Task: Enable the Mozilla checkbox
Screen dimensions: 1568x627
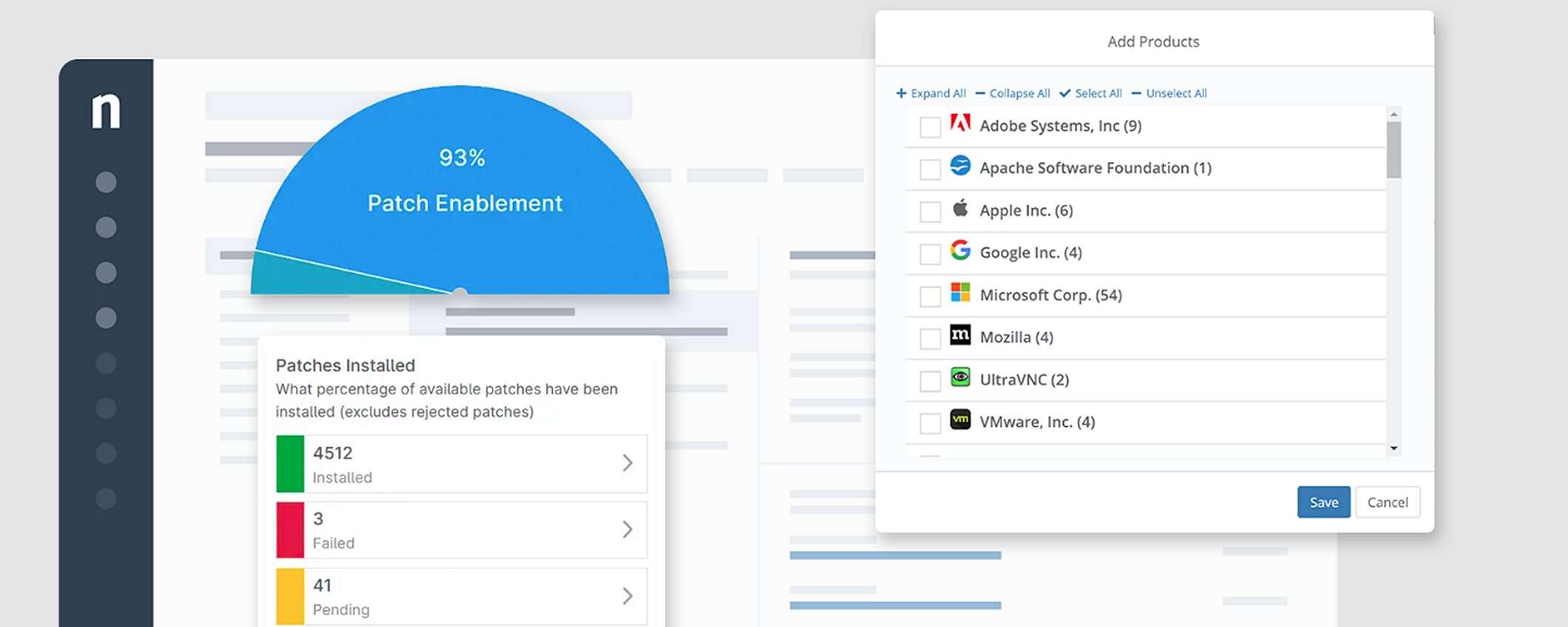Action: tap(930, 339)
